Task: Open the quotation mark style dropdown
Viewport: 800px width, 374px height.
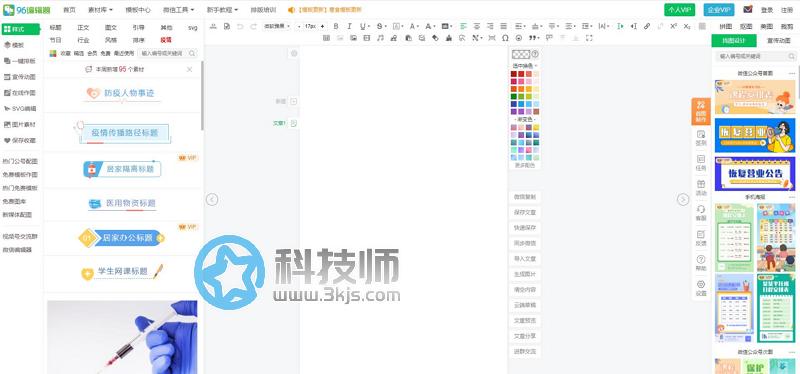Action: point(534,38)
